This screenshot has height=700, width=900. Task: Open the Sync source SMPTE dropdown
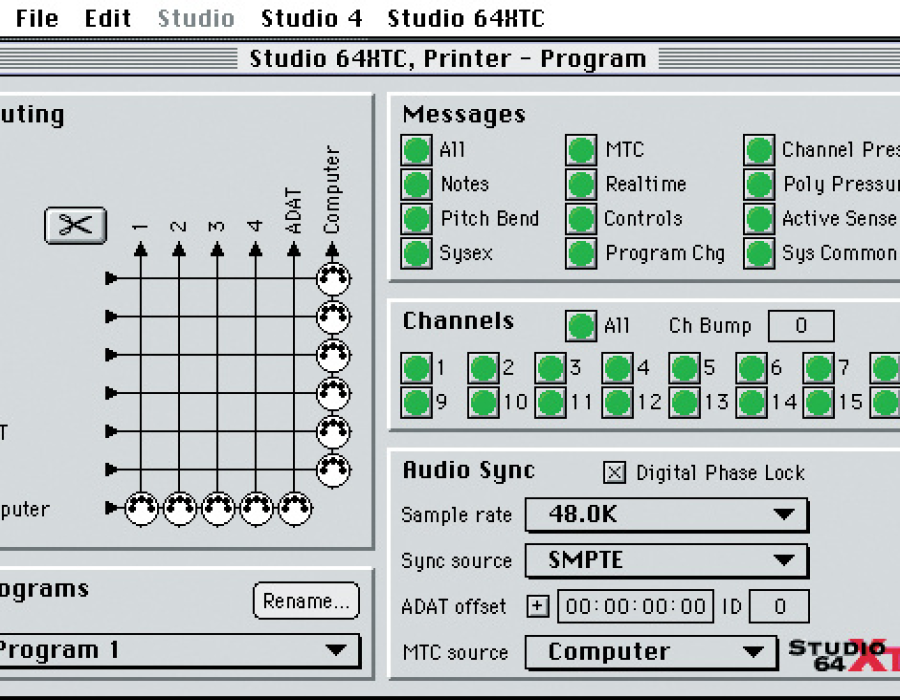pos(667,561)
